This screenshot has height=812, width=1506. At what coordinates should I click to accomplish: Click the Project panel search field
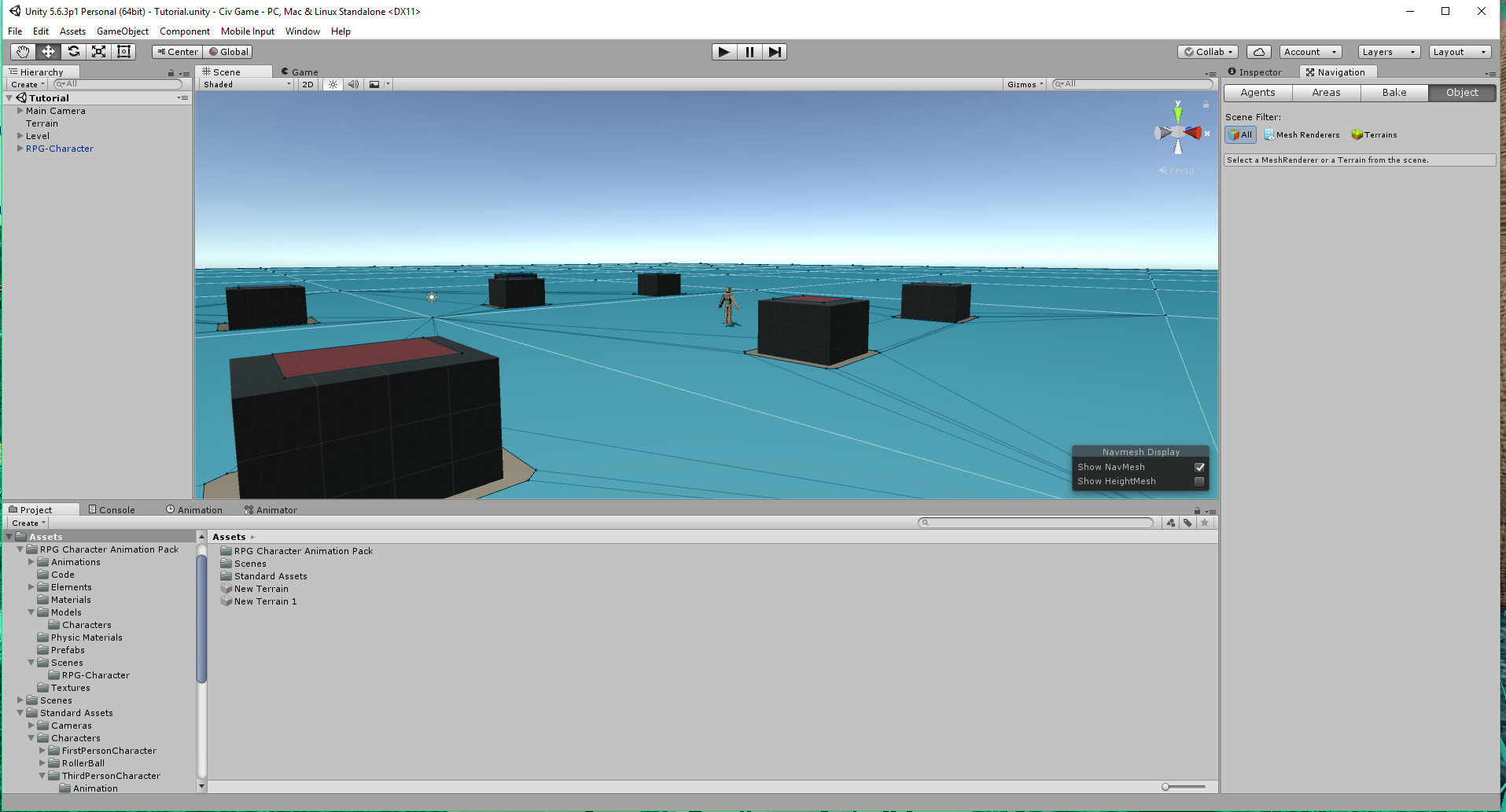coord(1034,522)
